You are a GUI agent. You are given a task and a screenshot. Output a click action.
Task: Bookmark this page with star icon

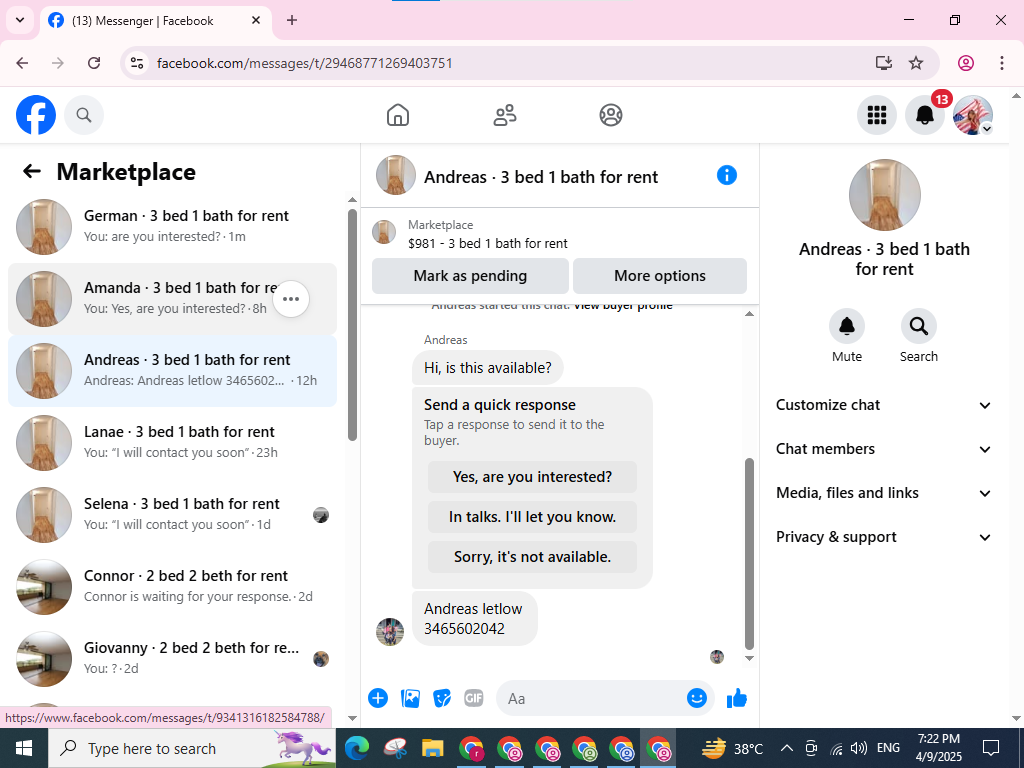[x=916, y=63]
